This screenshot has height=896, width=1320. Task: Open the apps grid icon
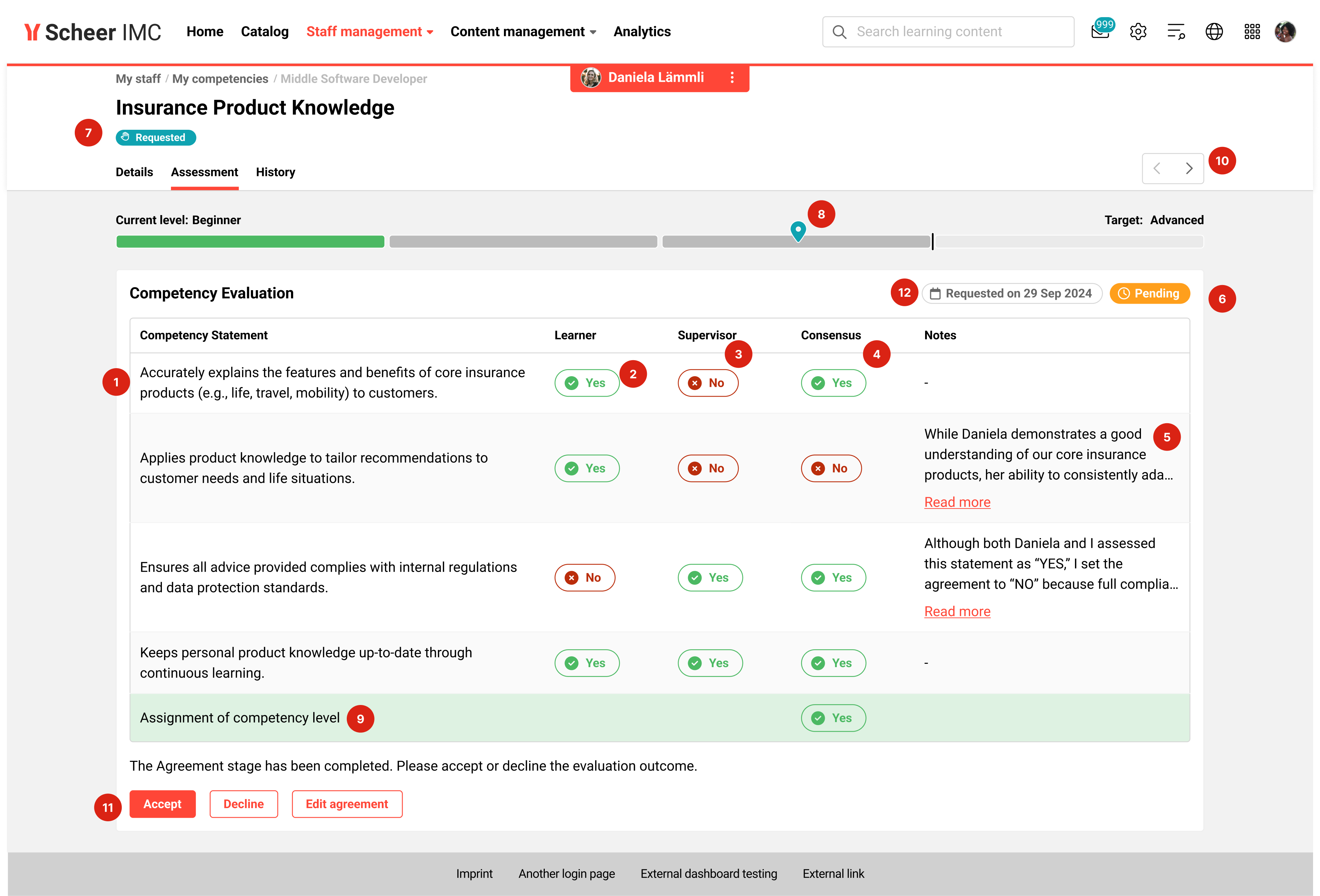click(x=1252, y=32)
